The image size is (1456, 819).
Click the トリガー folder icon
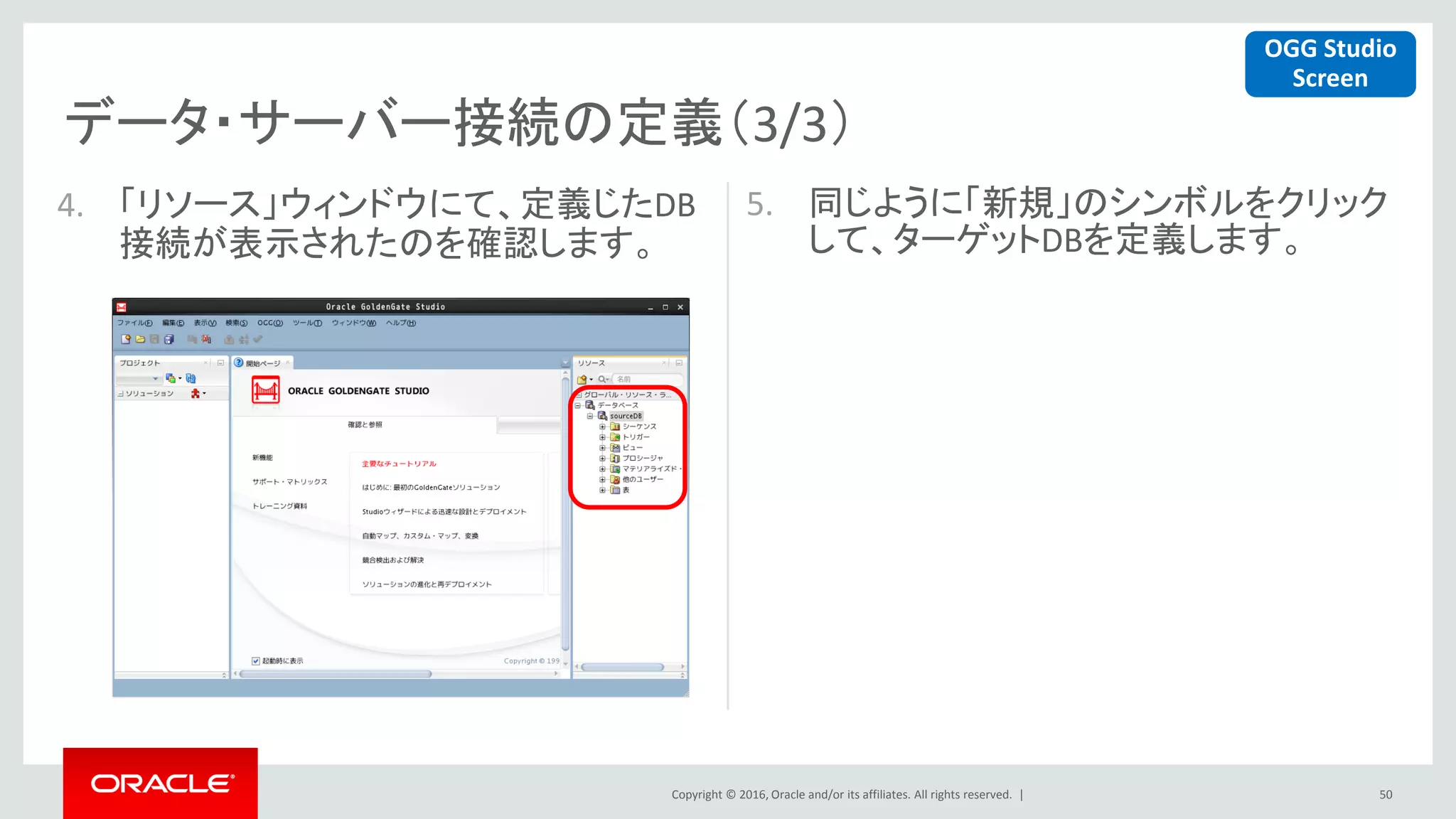click(x=615, y=437)
